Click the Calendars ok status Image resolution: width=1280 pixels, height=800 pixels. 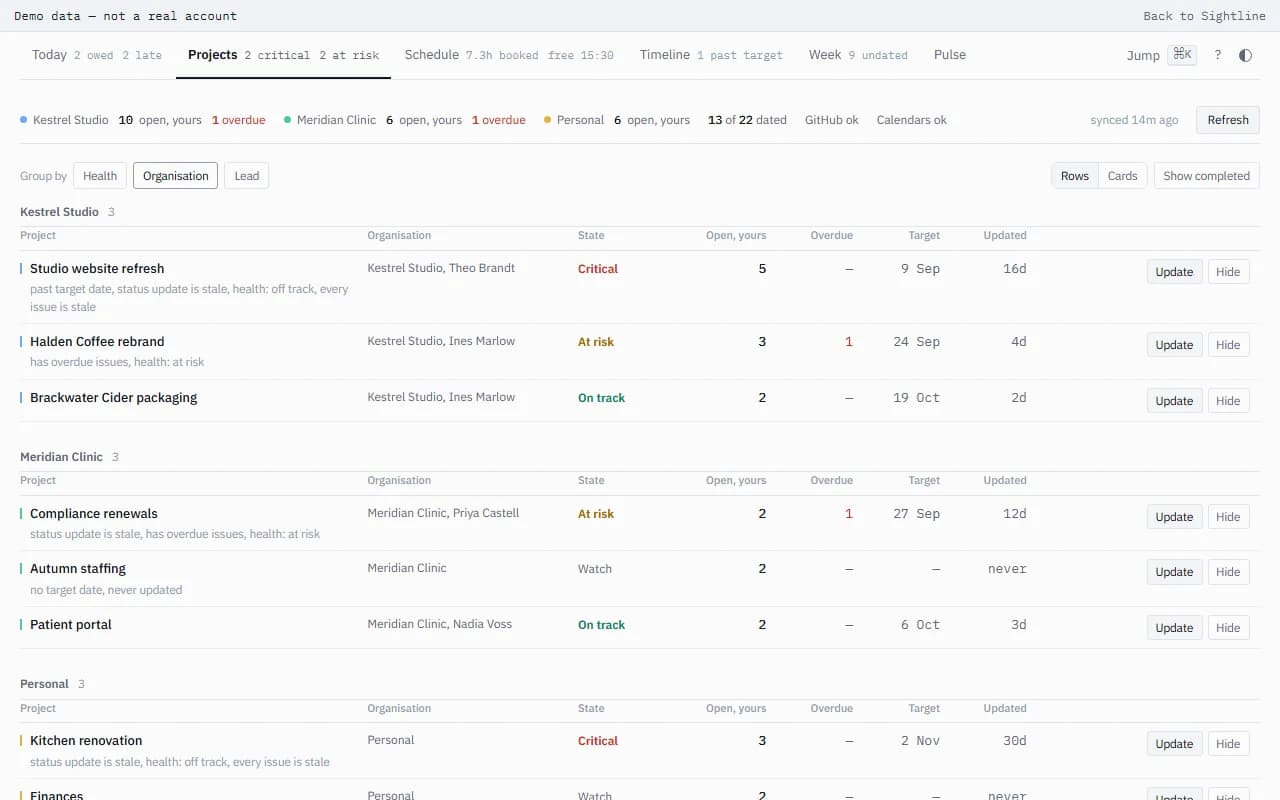[912, 120]
